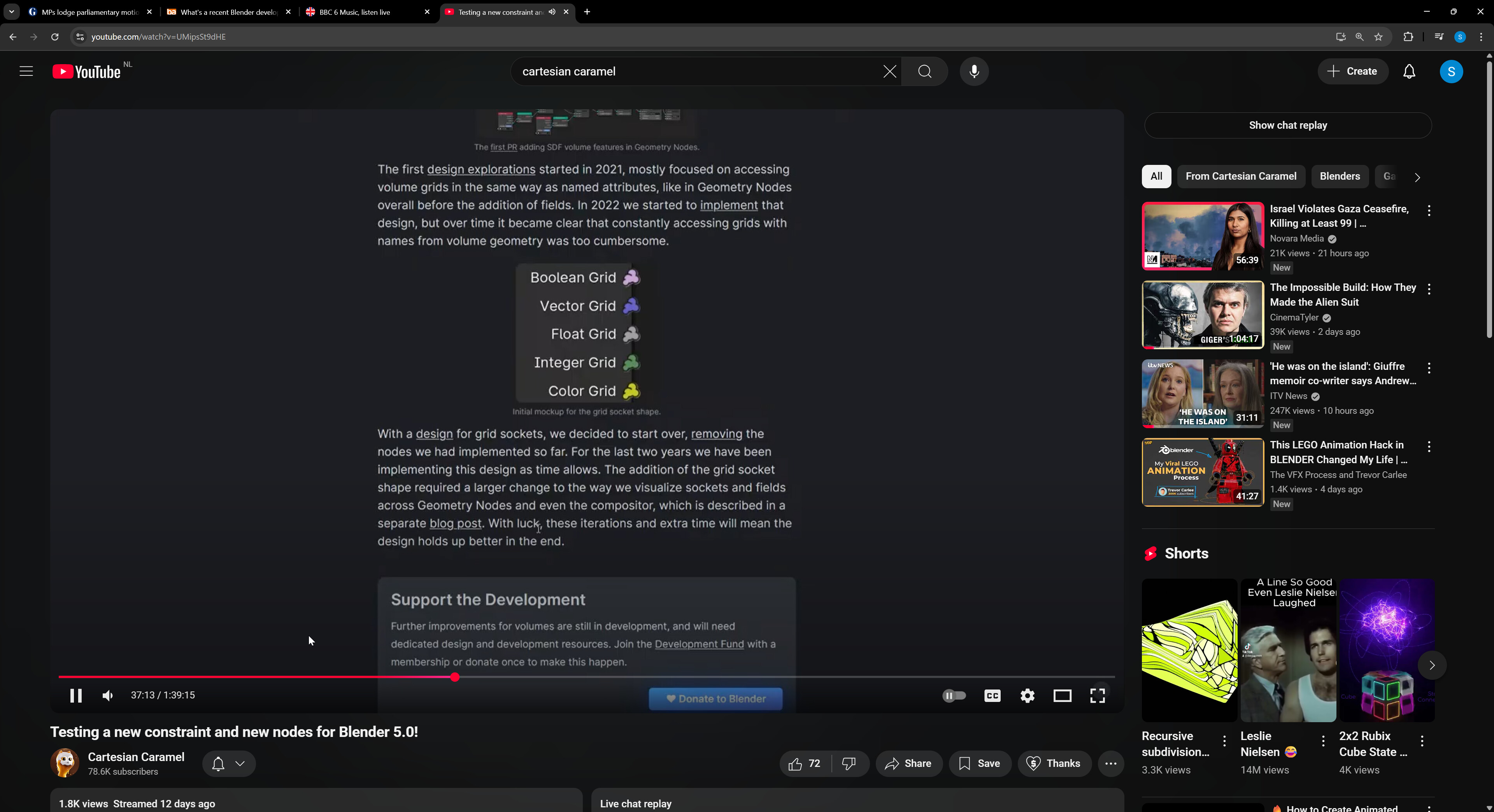Open the Chrome three-dot menu
Image resolution: width=1494 pixels, height=812 pixels.
click(x=1481, y=37)
